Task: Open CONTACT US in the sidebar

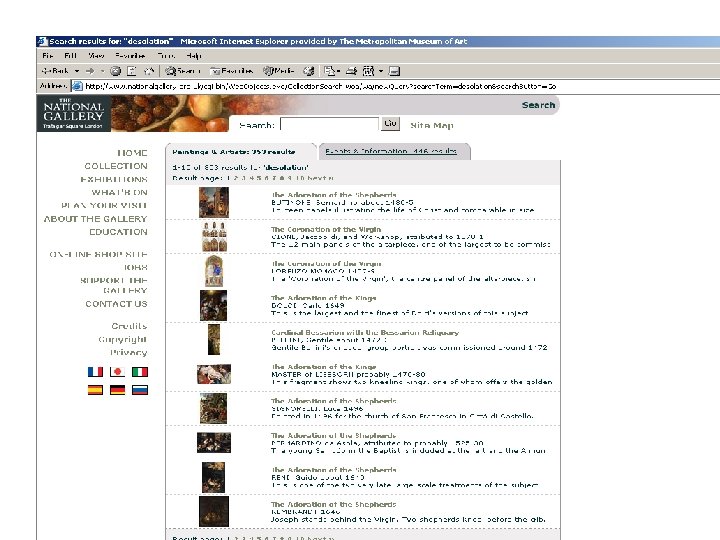Action: 116,304
